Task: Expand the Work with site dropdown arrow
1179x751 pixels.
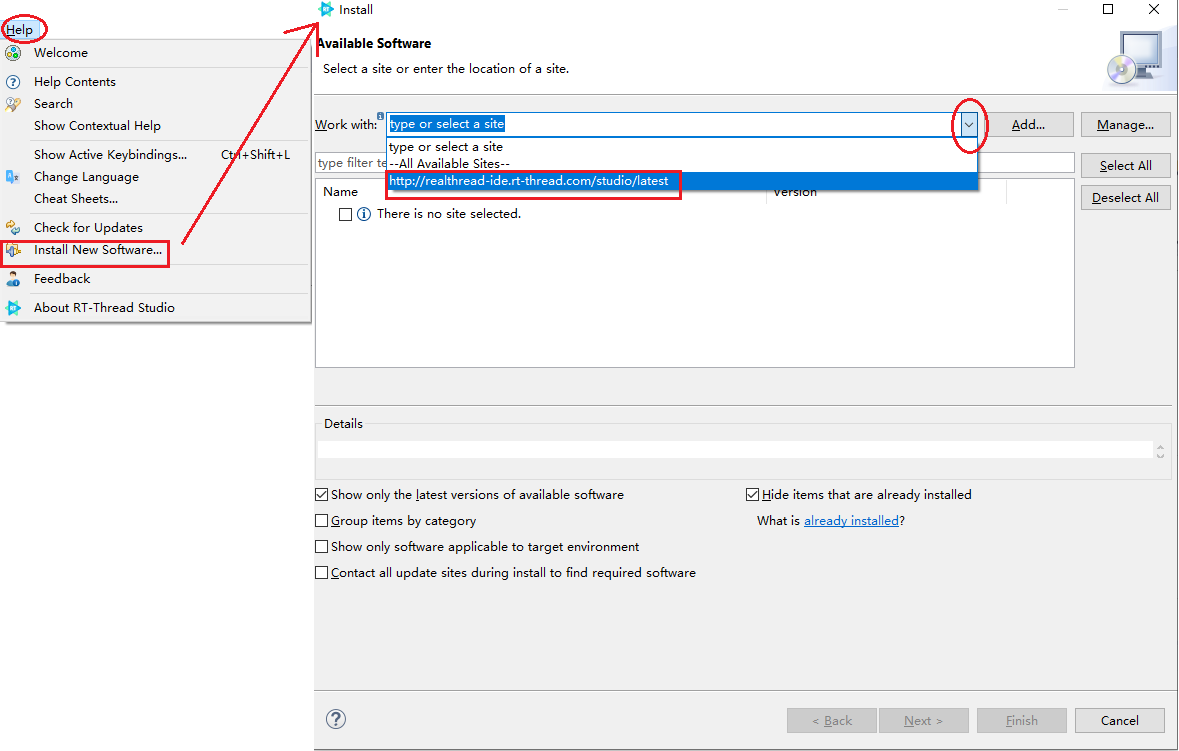Action: (968, 125)
